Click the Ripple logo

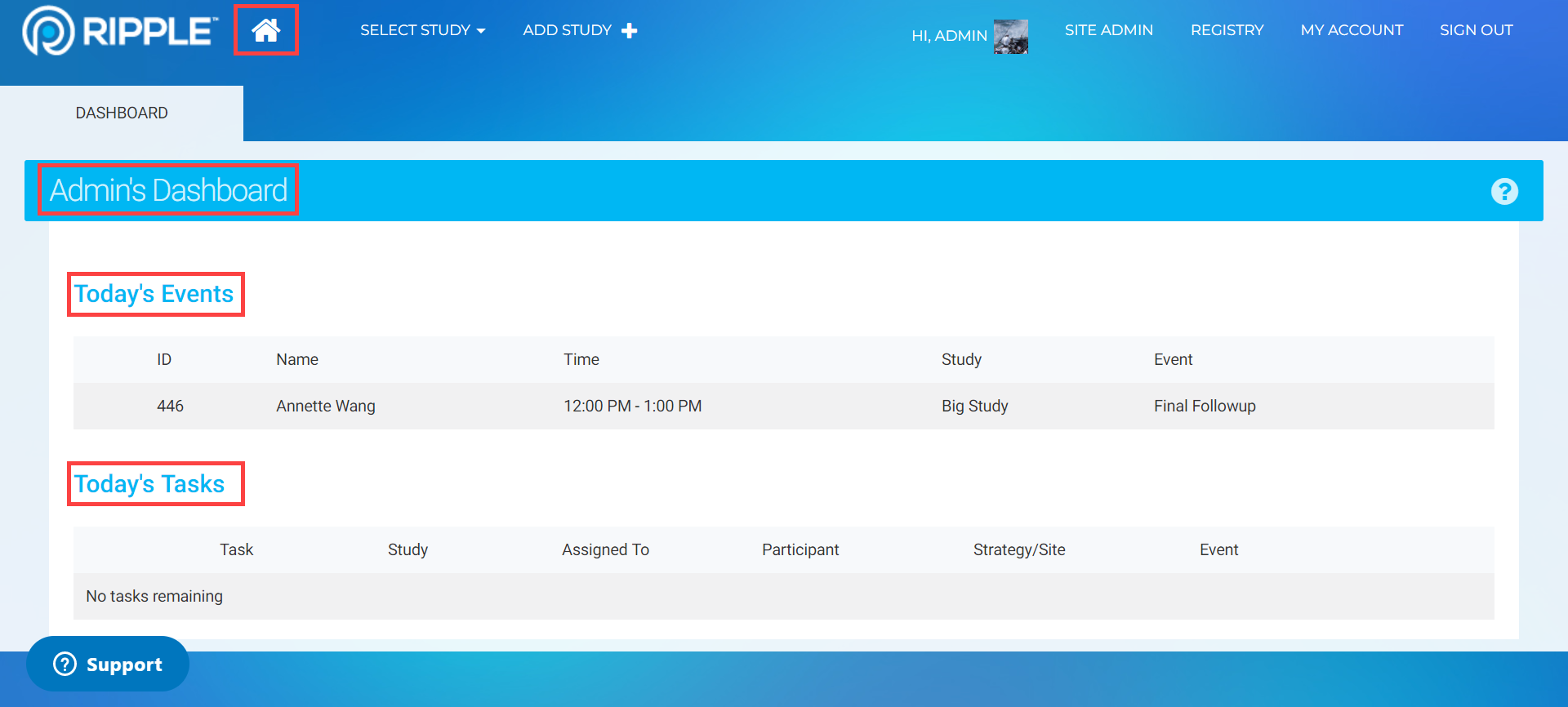(120, 31)
